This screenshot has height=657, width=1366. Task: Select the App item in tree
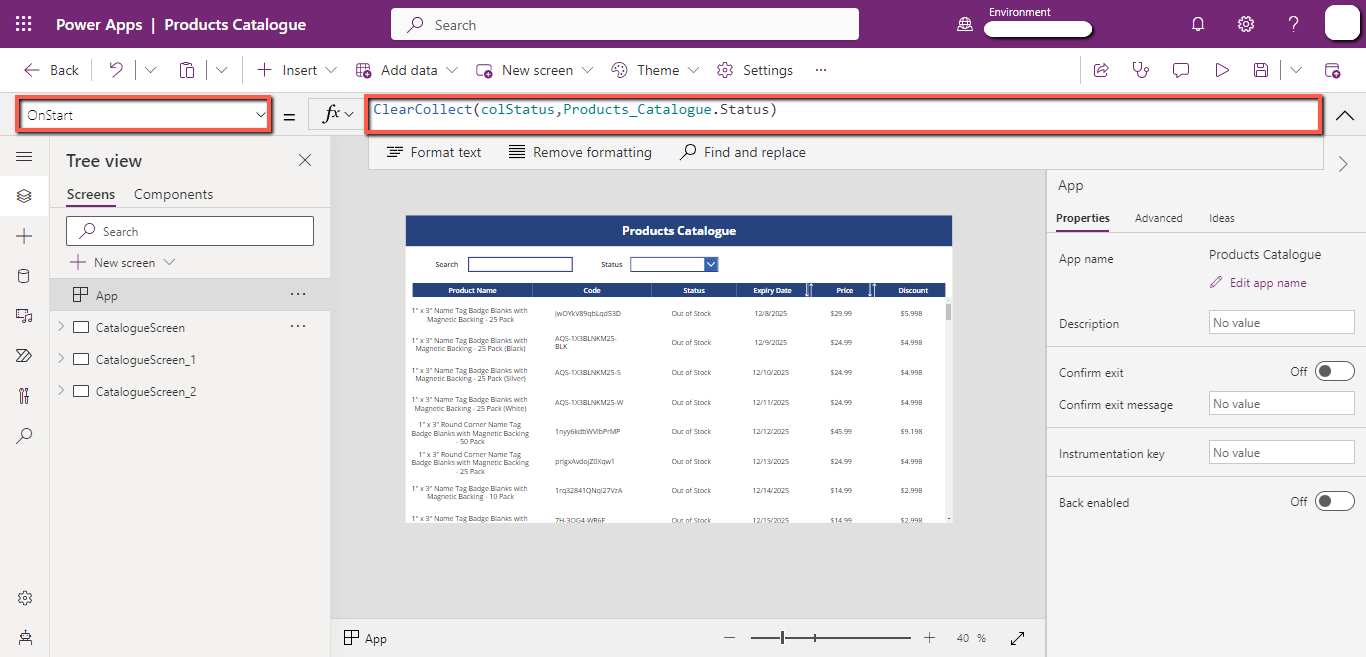[x=190, y=295]
